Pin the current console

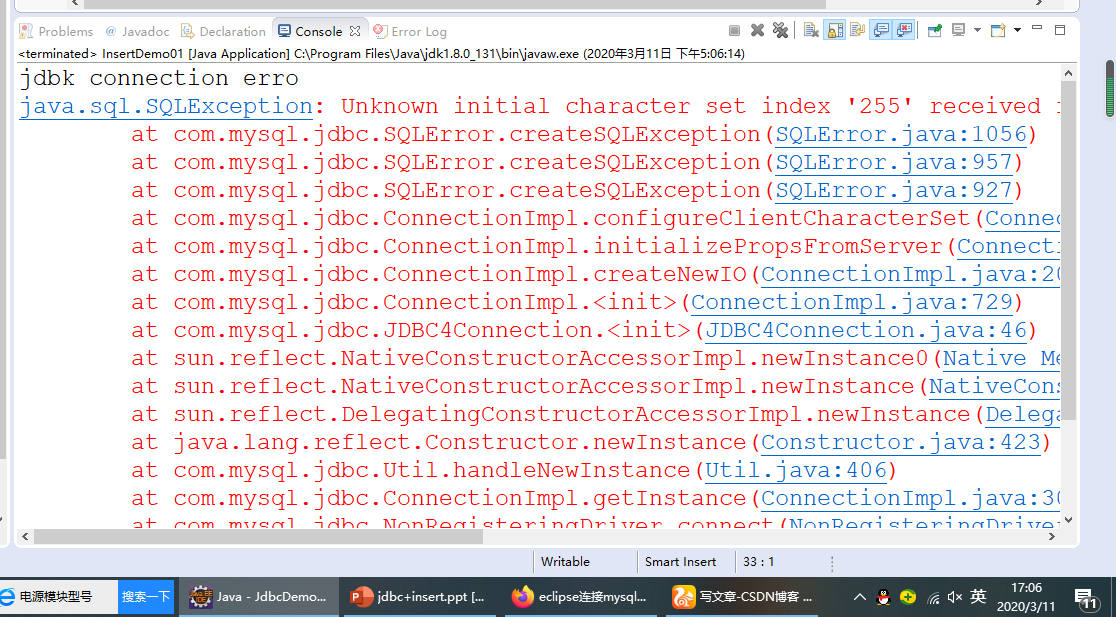click(x=935, y=31)
